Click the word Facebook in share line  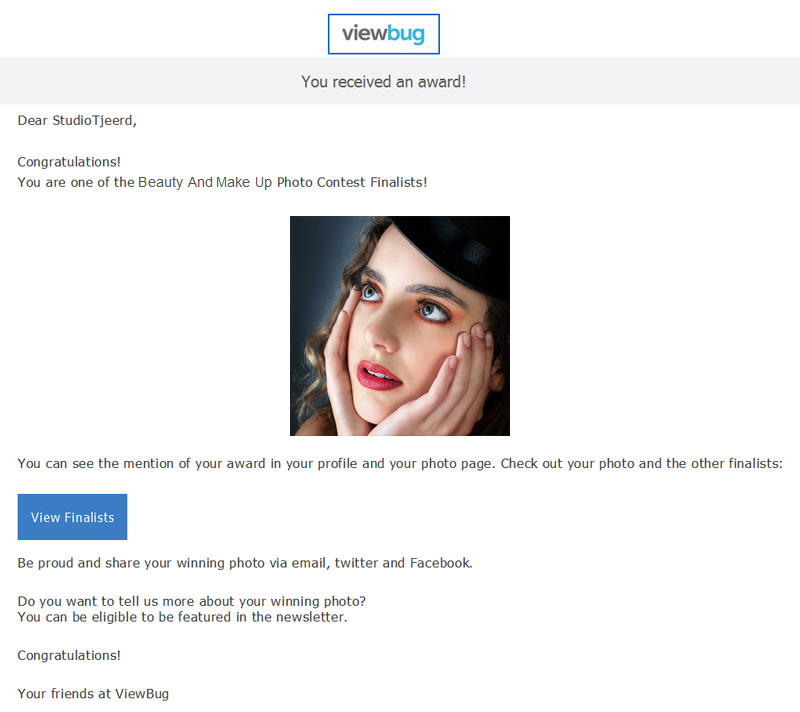pyautogui.click(x=441, y=563)
